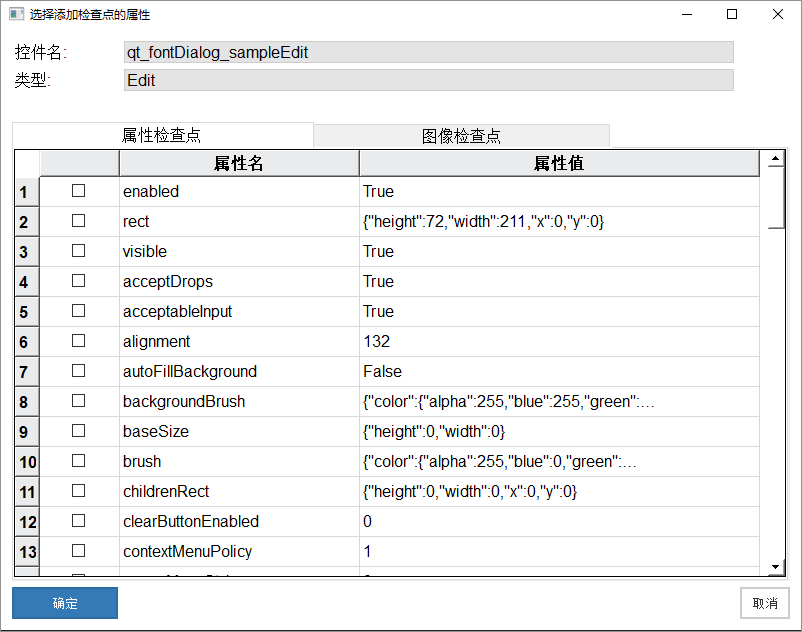Click the childrenRect name cell
This screenshot has width=802, height=632.
pyautogui.click(x=239, y=491)
